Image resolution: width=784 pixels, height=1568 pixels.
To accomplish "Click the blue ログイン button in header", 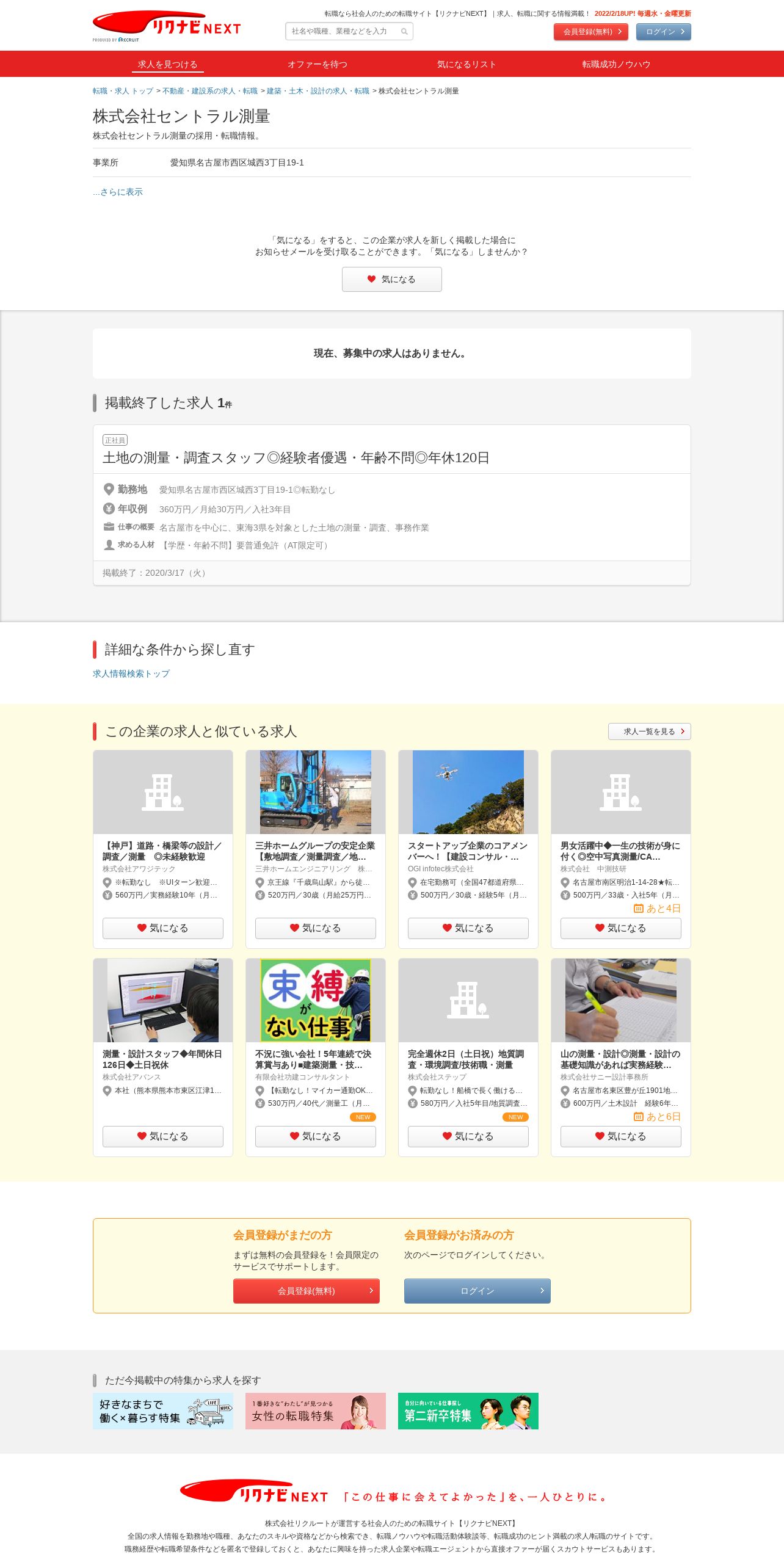I will coord(663,32).
